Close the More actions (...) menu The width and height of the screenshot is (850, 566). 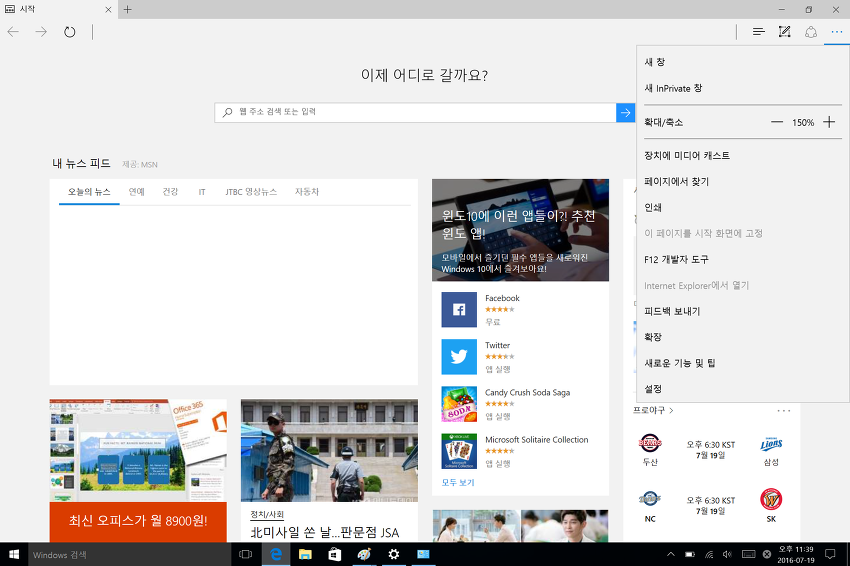pyautogui.click(x=836, y=32)
